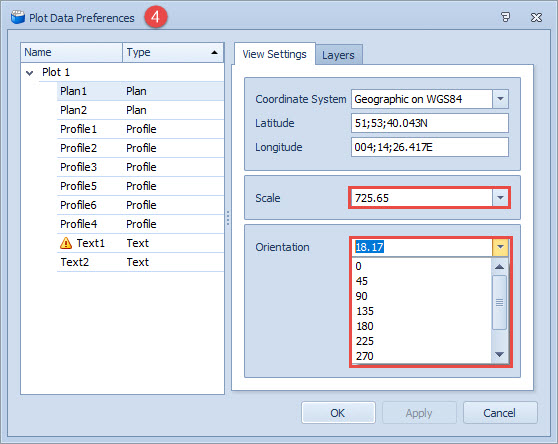The image size is (558, 444).
Task: Collapse the Plot 1 tree node
Action: (30, 73)
